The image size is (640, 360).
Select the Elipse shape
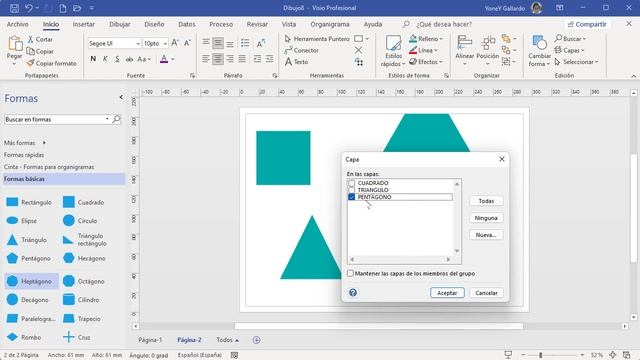22,220
